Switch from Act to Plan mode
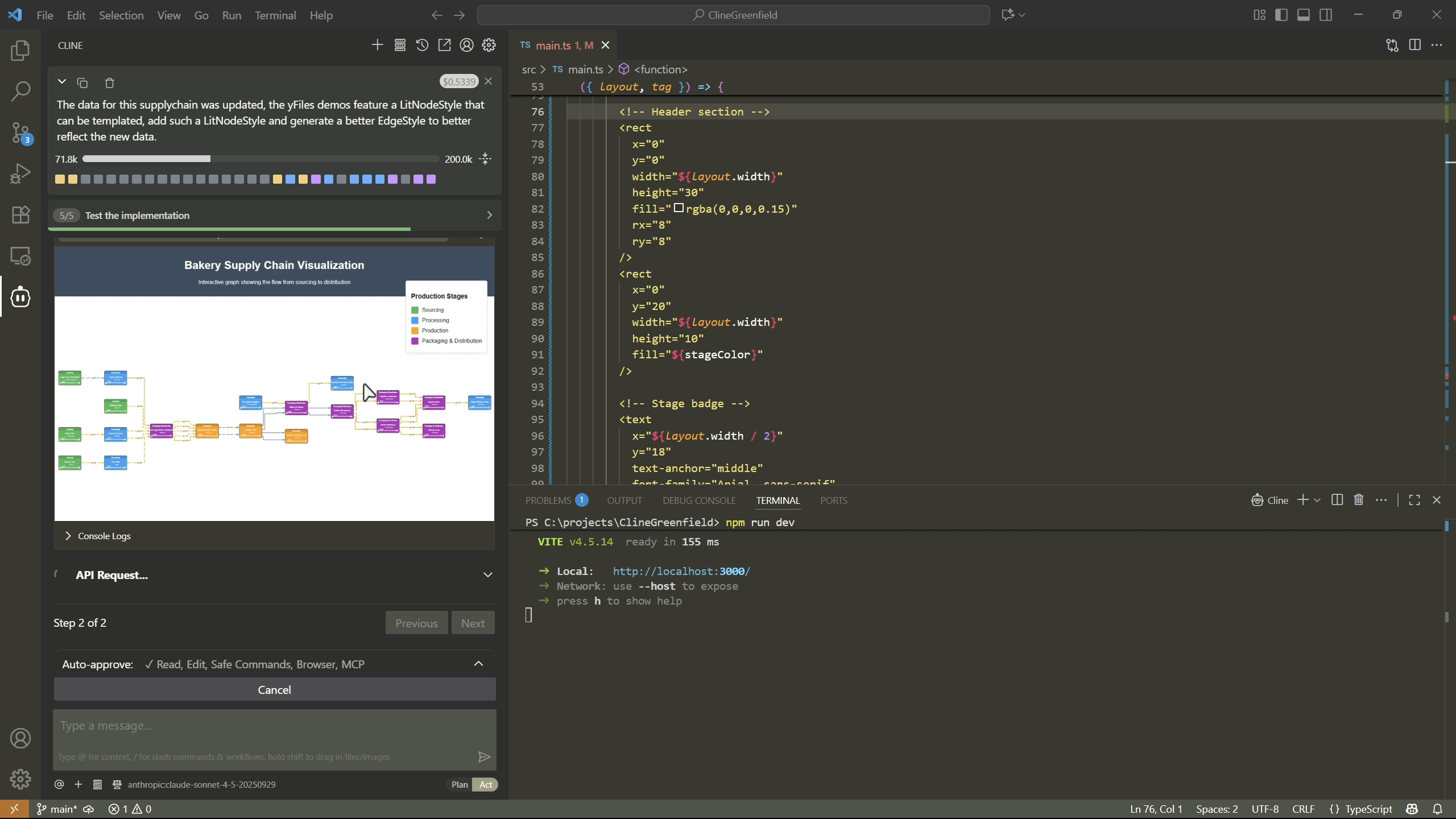1456x819 pixels. (458, 784)
